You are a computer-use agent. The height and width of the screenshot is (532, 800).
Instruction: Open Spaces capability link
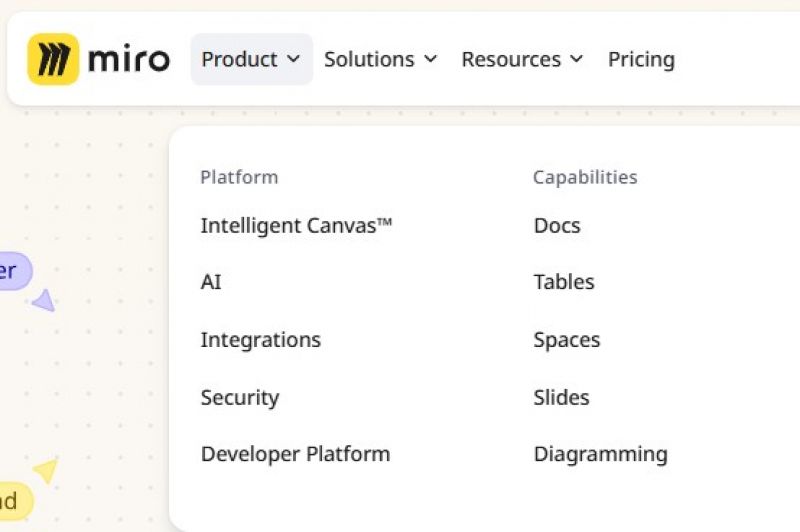[x=567, y=340]
